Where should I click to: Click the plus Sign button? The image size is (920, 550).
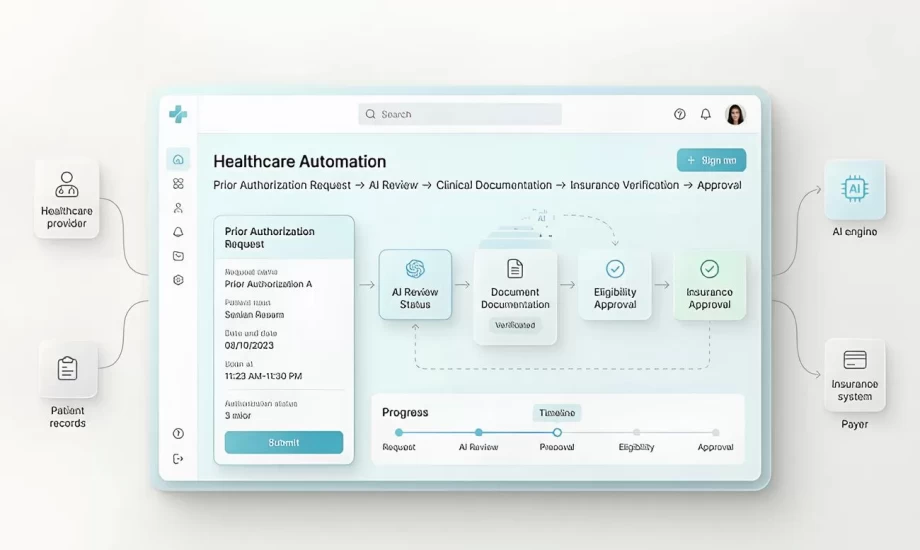pos(711,160)
